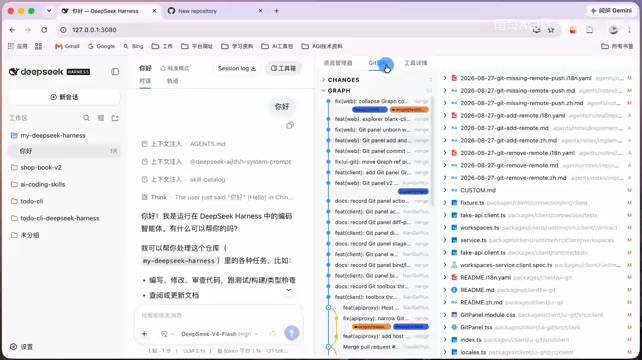Go back in browser history
The image size is (642, 360).
(x=12, y=30)
